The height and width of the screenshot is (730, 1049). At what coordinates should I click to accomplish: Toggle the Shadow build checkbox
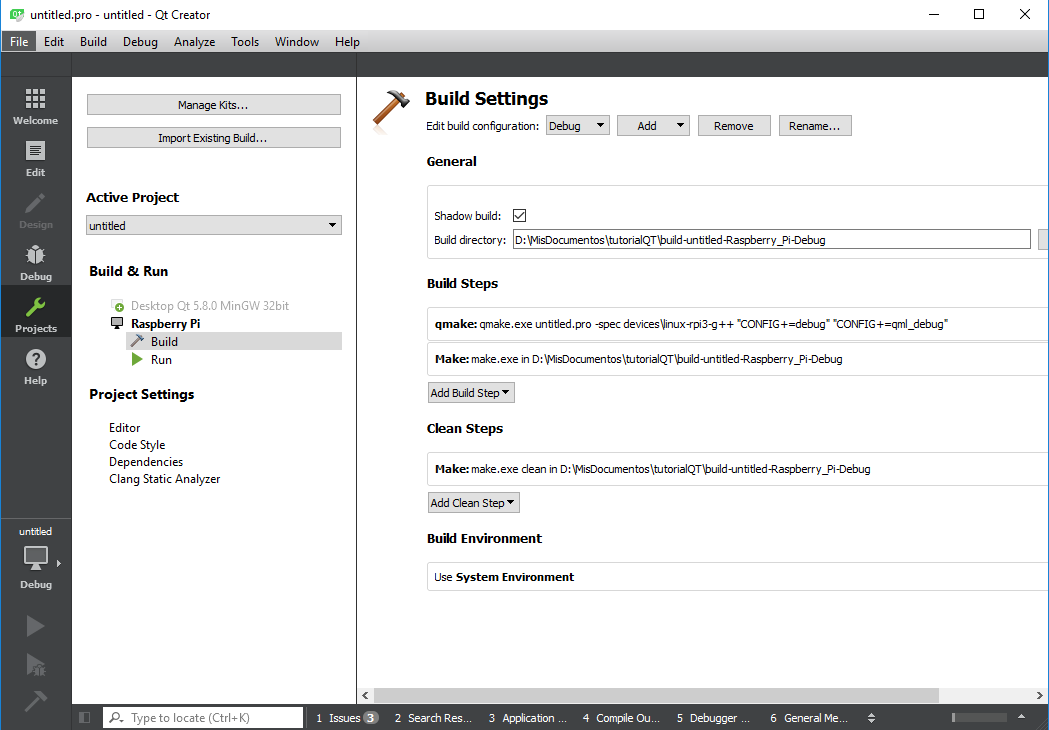[519, 215]
